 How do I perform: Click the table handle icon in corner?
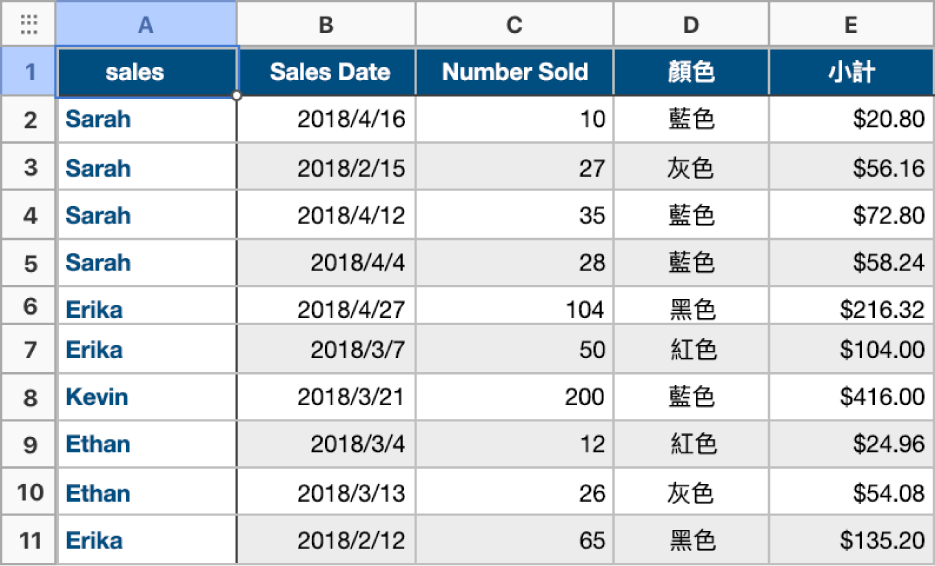[28, 25]
